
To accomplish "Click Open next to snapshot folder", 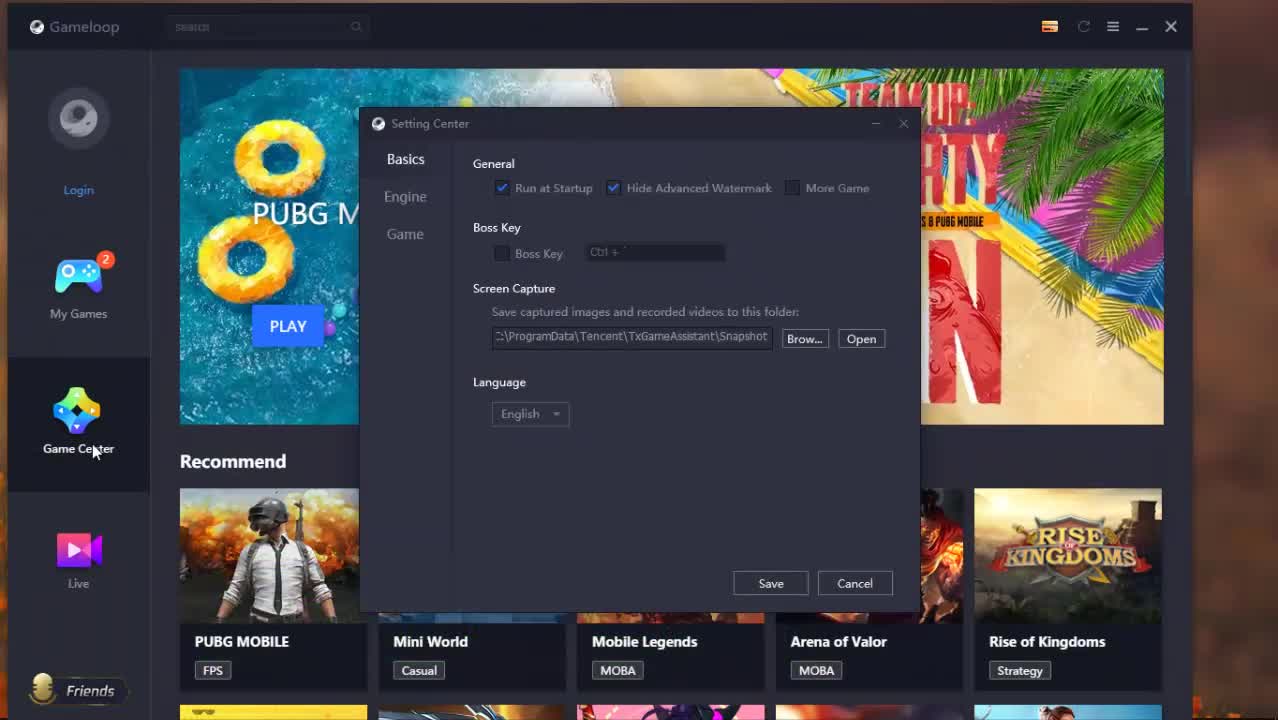I will [x=861, y=339].
